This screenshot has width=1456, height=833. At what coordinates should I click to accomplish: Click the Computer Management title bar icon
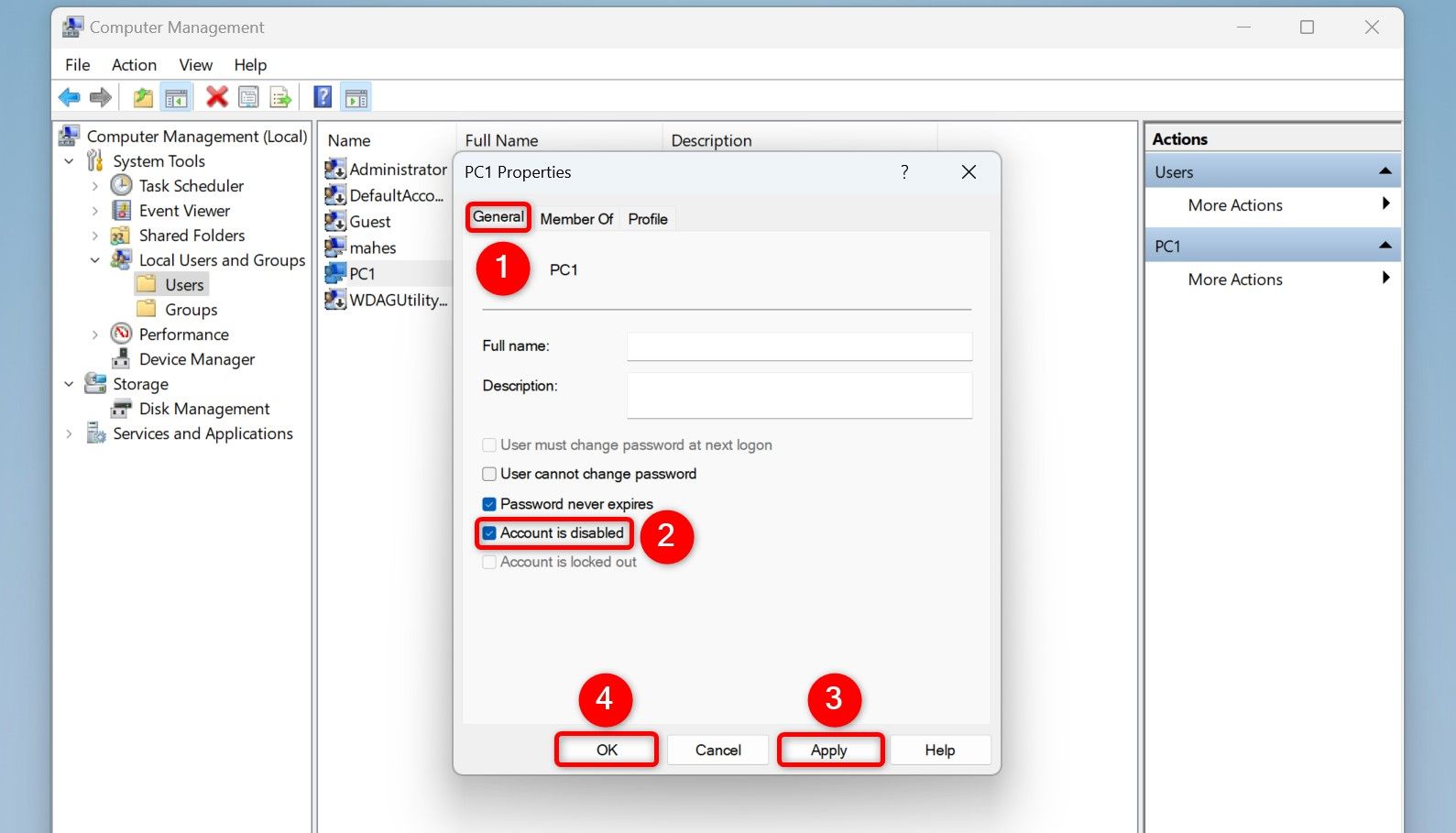[72, 27]
